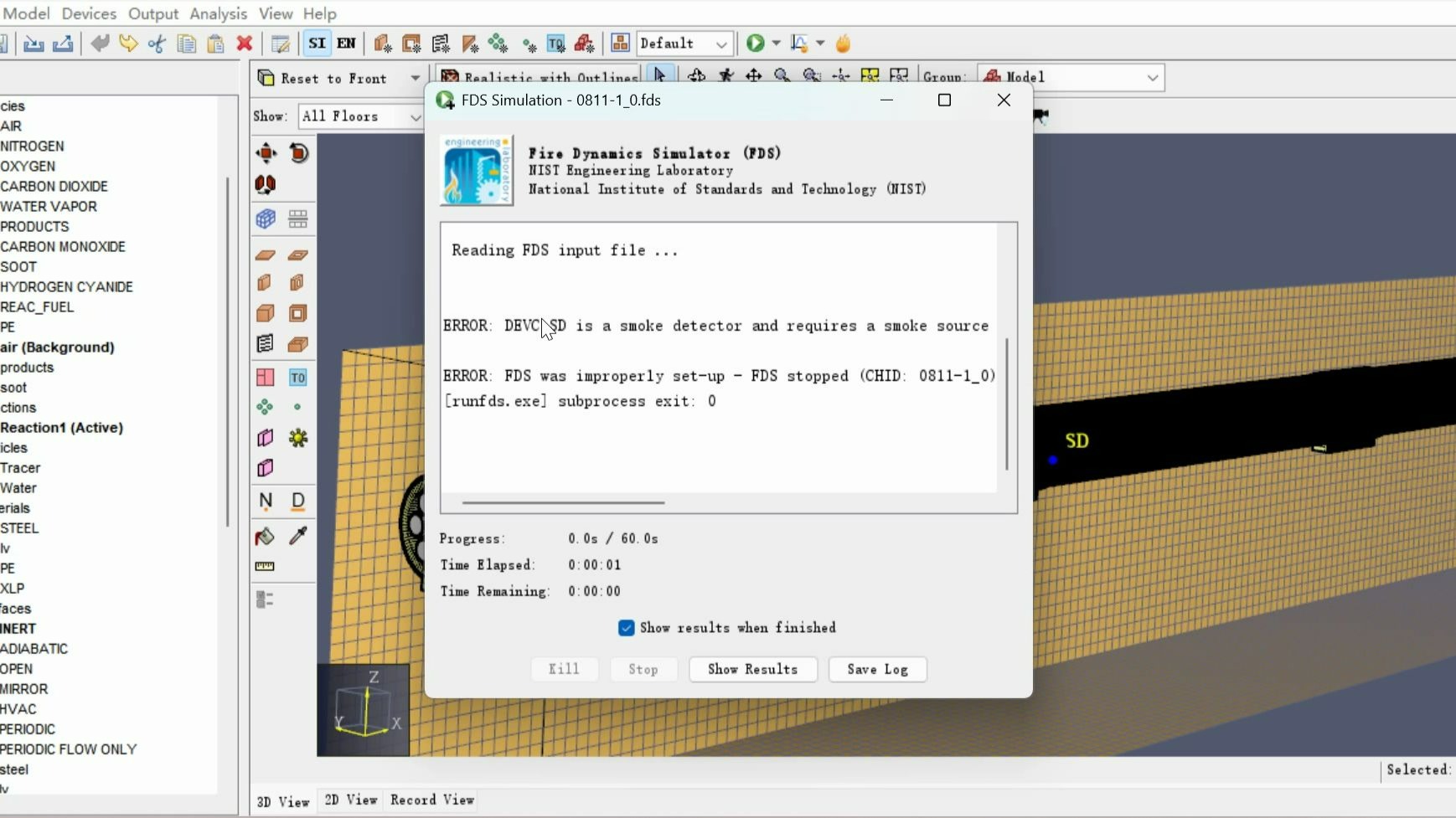Switch units to SI

click(x=317, y=44)
